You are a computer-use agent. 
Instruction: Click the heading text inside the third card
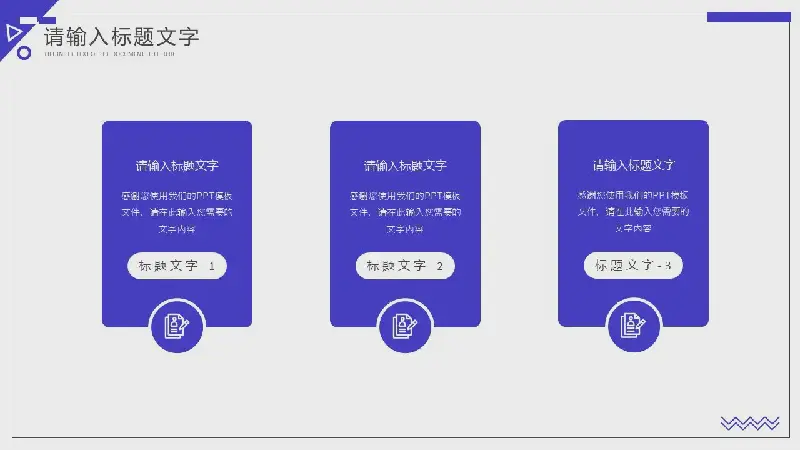tap(633, 165)
